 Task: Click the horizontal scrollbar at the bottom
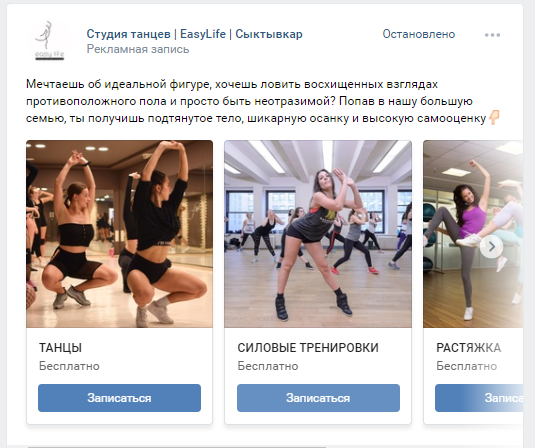pyautogui.click(x=177, y=446)
